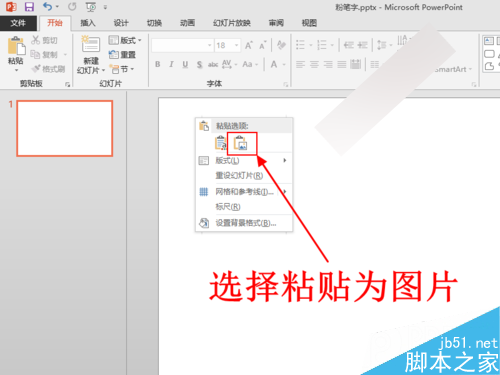Screen dimensions: 500x375
Task: Open the 剪贴板 group dialog launcher
Action: (68, 84)
